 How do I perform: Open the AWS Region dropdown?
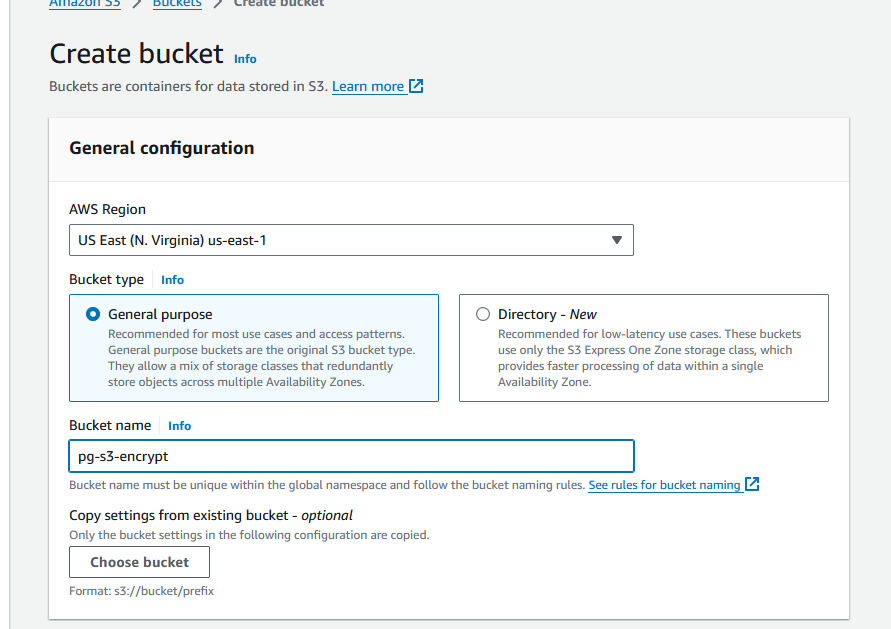350,240
